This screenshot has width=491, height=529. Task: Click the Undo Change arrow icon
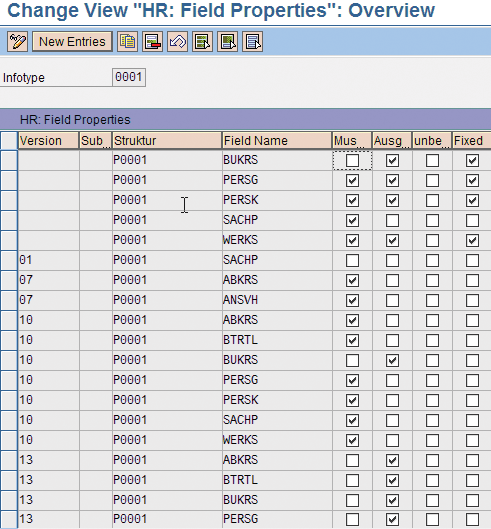[x=177, y=42]
